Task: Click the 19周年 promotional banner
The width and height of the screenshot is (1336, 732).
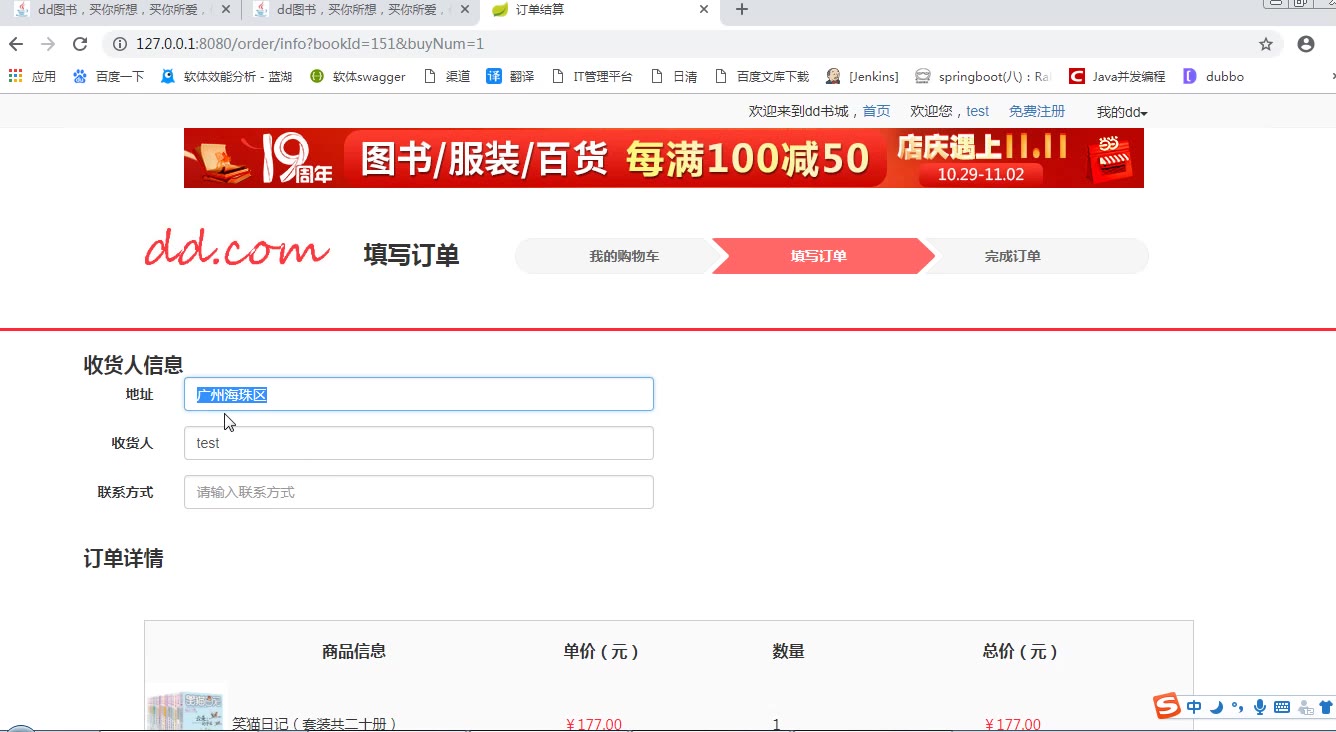Action: click(x=664, y=158)
